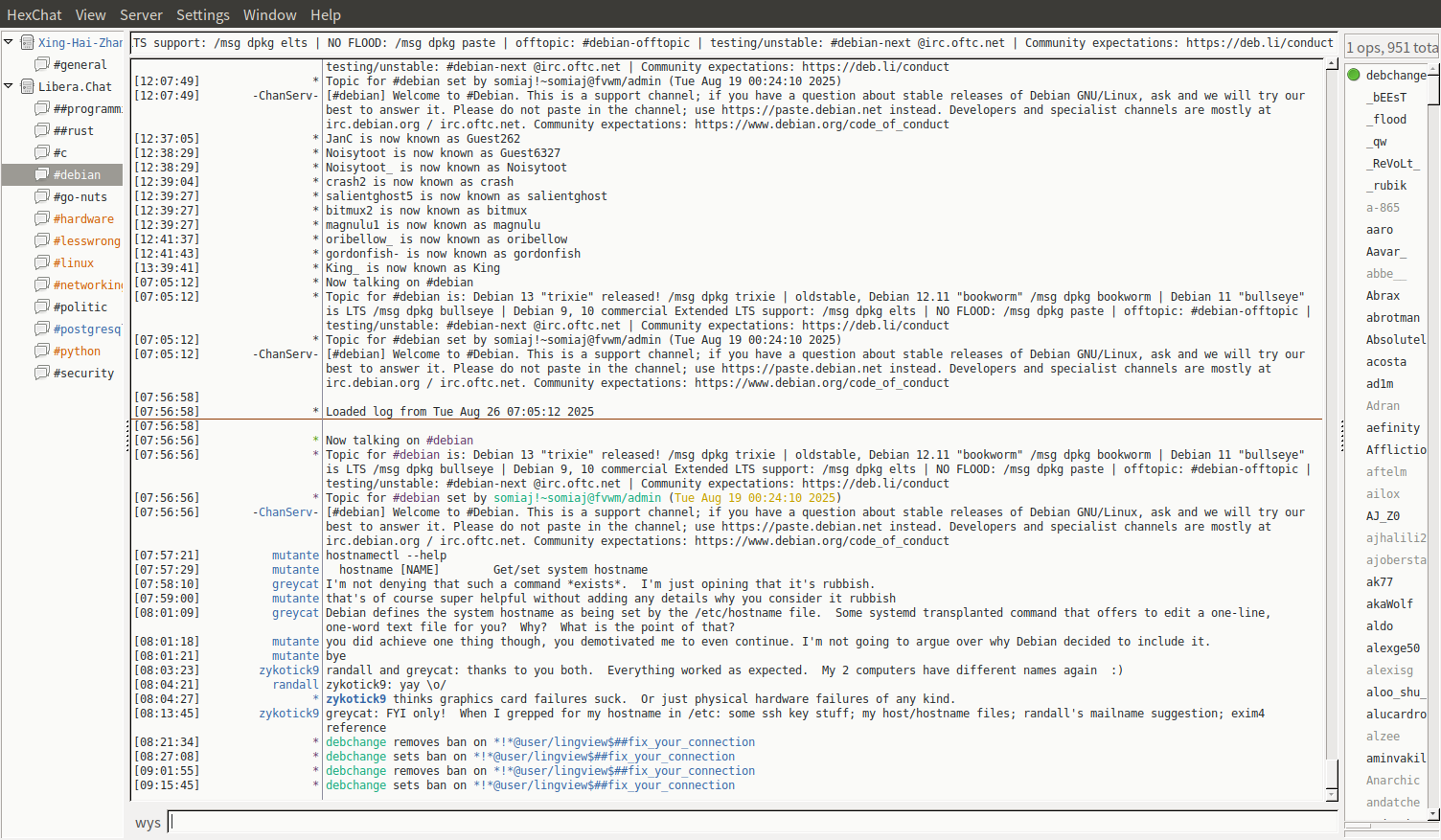Screen dimensions: 1441x840
Task: Select user alexge50 in the user list
Action: pos(1393,647)
